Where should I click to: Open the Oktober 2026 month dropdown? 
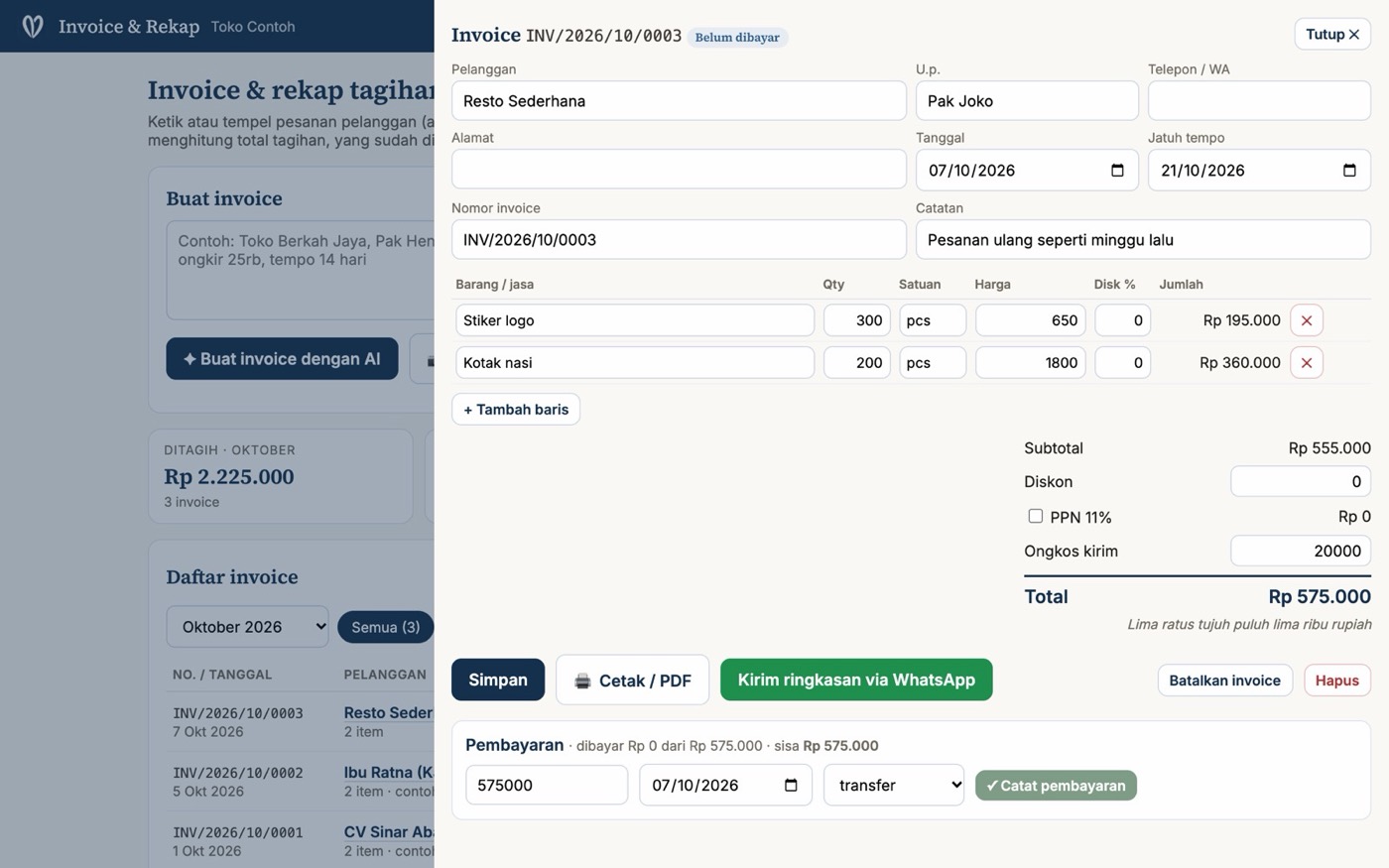click(x=247, y=627)
